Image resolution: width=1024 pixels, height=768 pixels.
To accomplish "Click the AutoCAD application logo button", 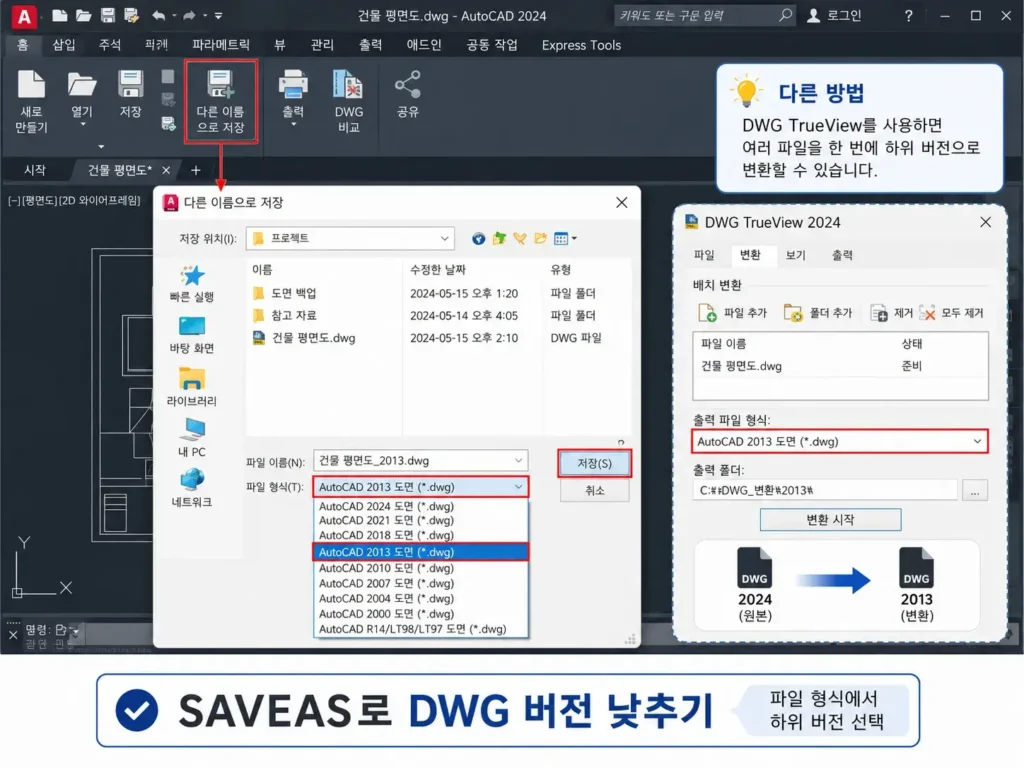I will (24, 16).
